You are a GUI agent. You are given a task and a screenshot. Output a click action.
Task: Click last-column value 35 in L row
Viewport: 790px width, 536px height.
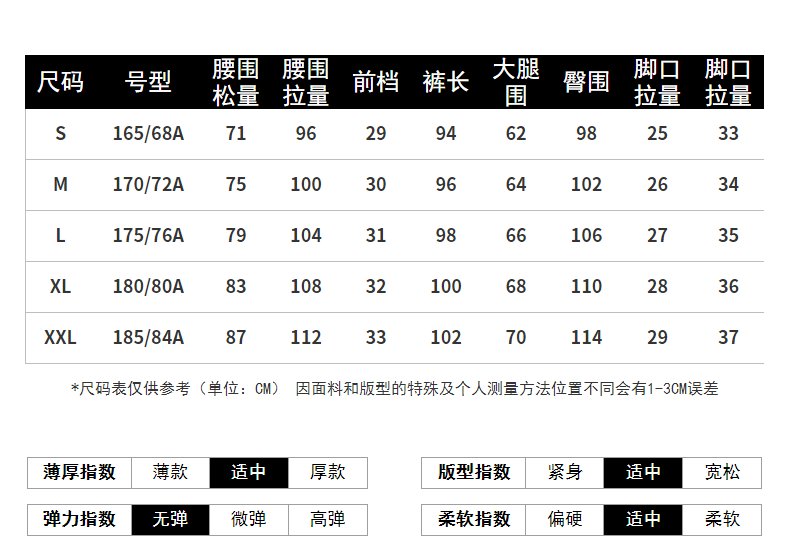click(729, 236)
